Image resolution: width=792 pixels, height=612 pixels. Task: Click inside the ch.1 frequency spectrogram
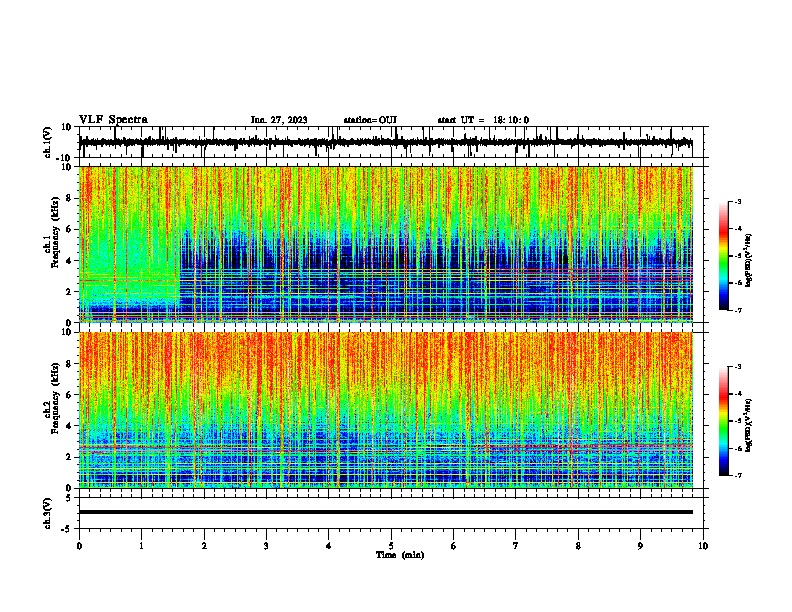pos(386,244)
